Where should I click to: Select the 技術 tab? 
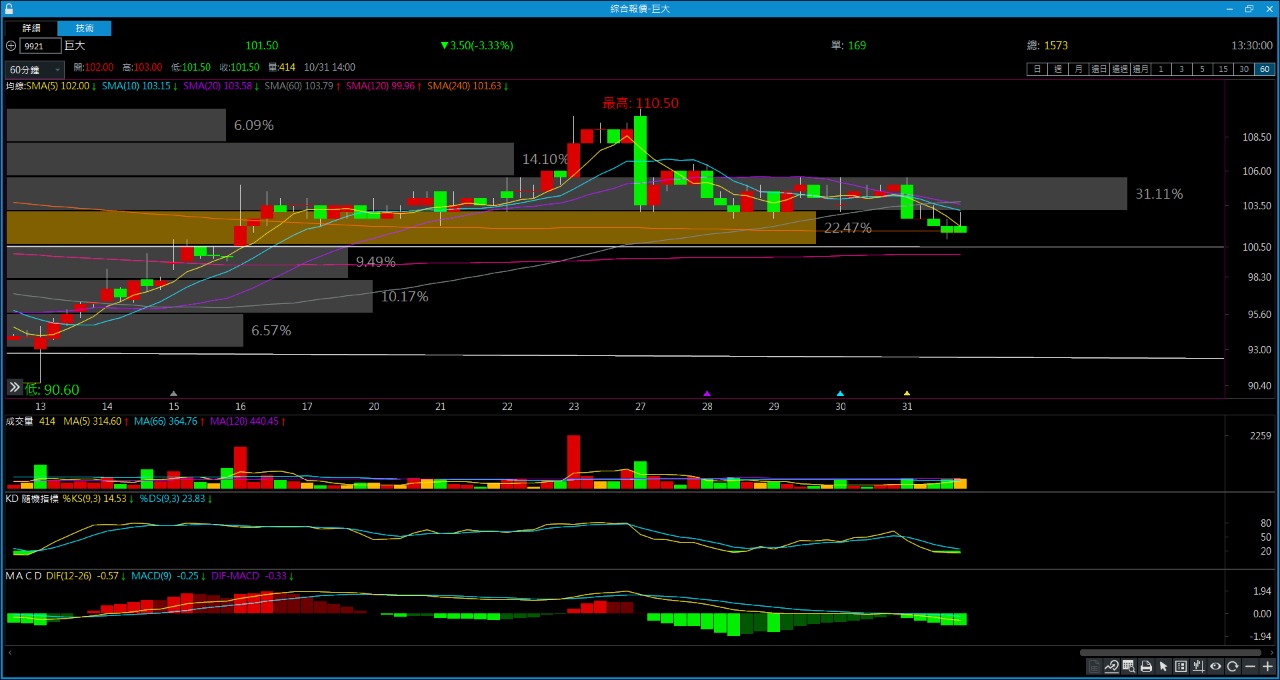pyautogui.click(x=84, y=28)
